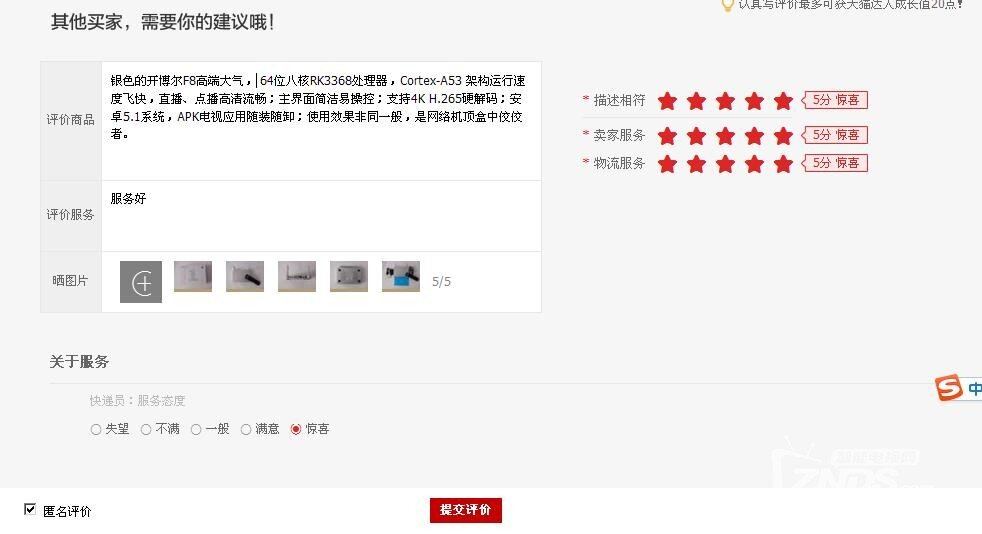Click the lightbulb tip icon at top

pyautogui.click(x=727, y=5)
